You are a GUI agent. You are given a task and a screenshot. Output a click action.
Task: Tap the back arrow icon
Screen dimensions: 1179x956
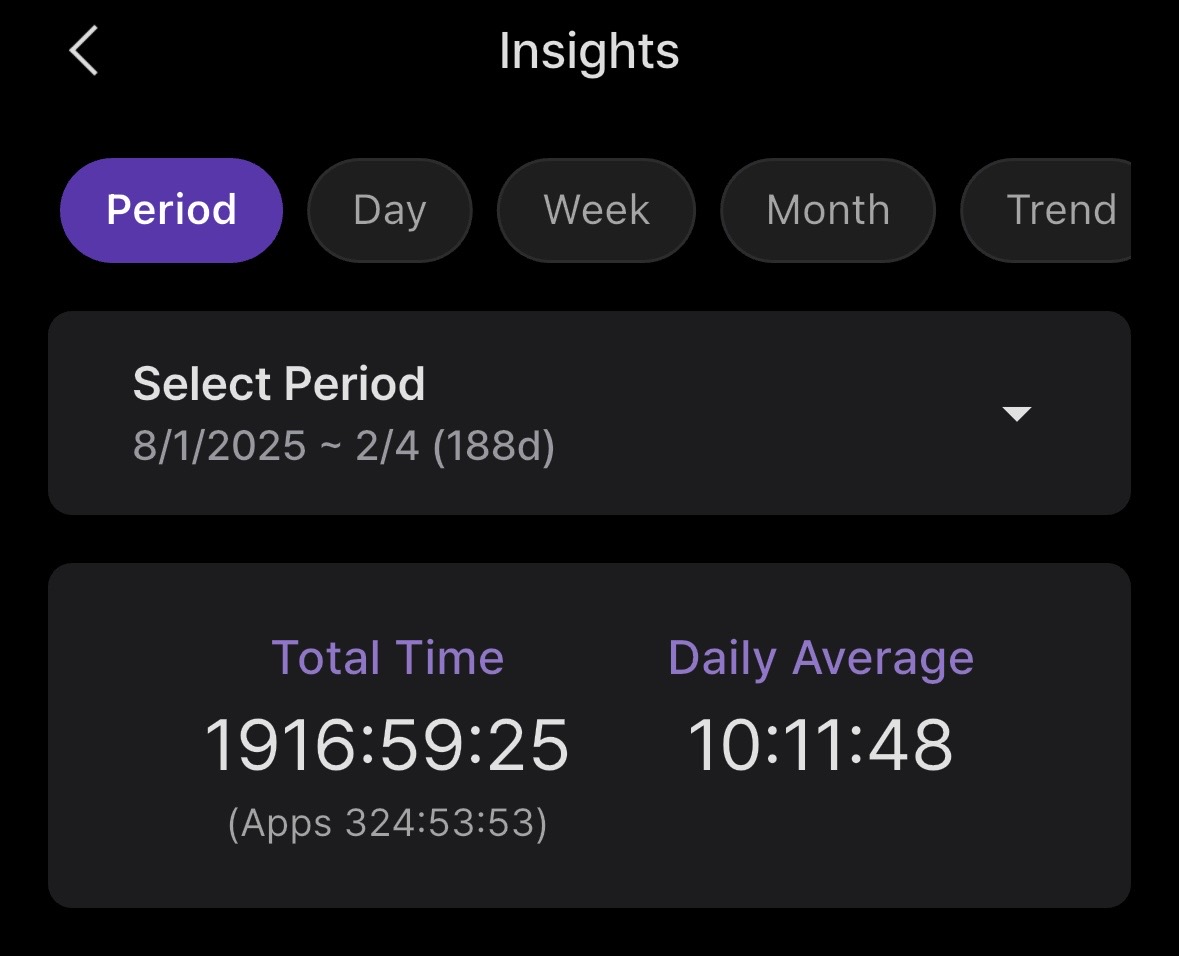[84, 51]
